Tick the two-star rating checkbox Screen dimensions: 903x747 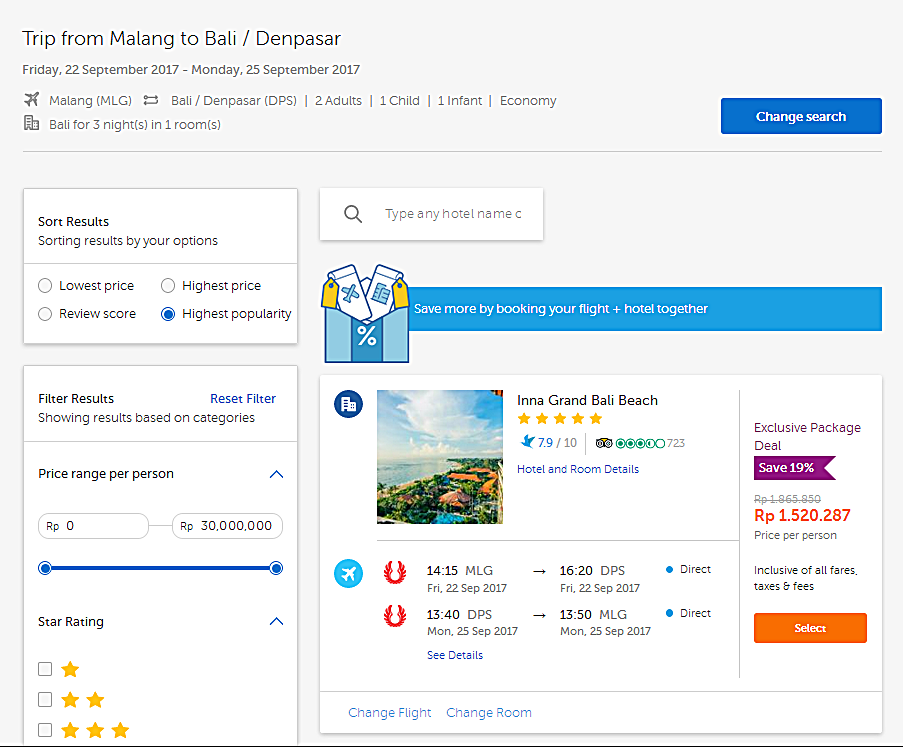[45, 699]
